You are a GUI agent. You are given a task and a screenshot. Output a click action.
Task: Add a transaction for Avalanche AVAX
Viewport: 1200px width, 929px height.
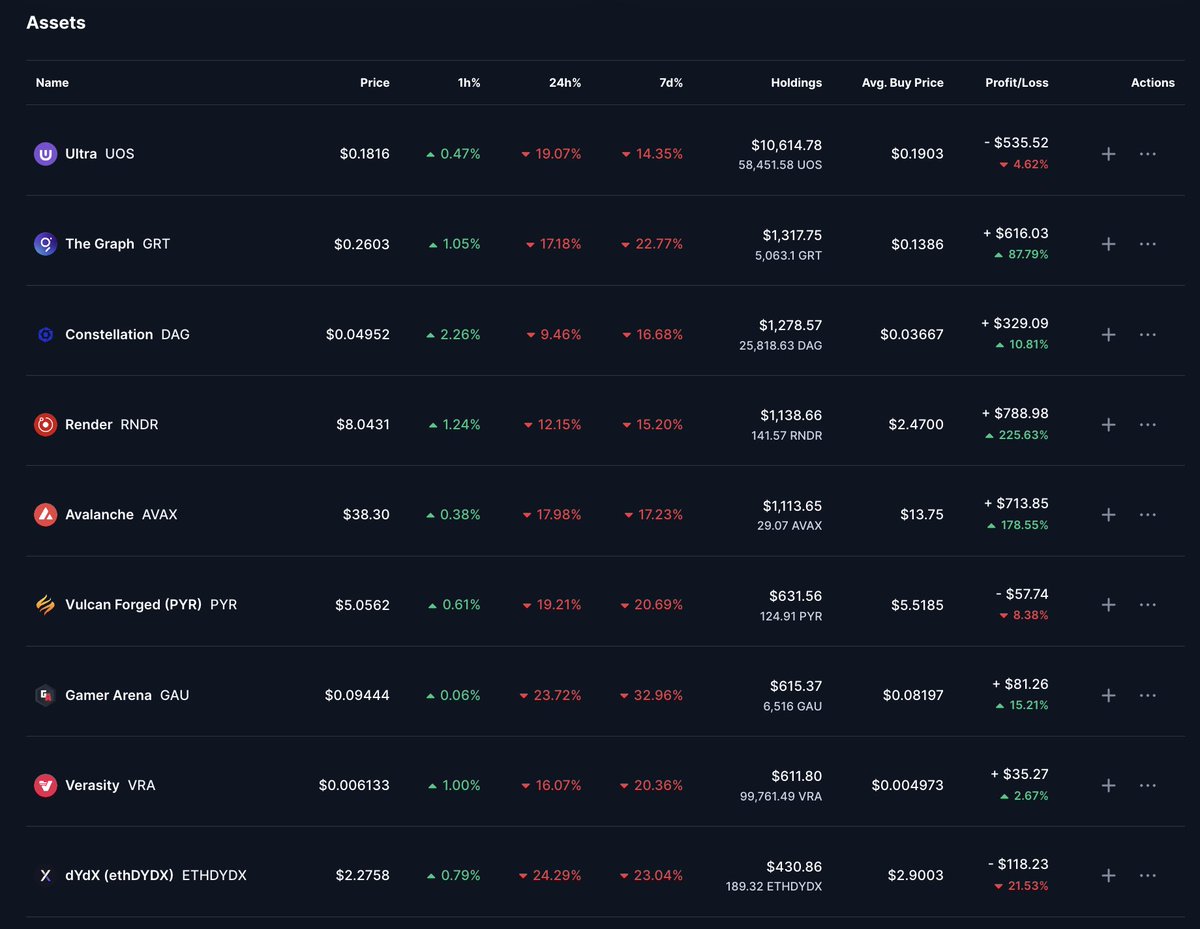[x=1108, y=514]
